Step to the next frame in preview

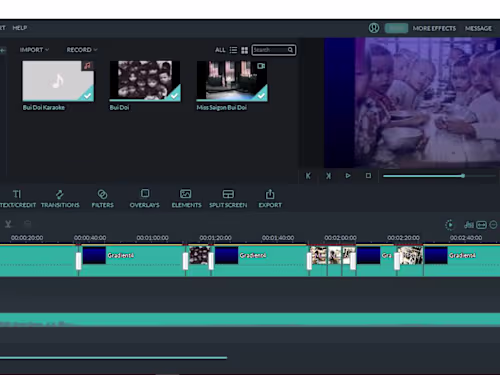pos(328,176)
